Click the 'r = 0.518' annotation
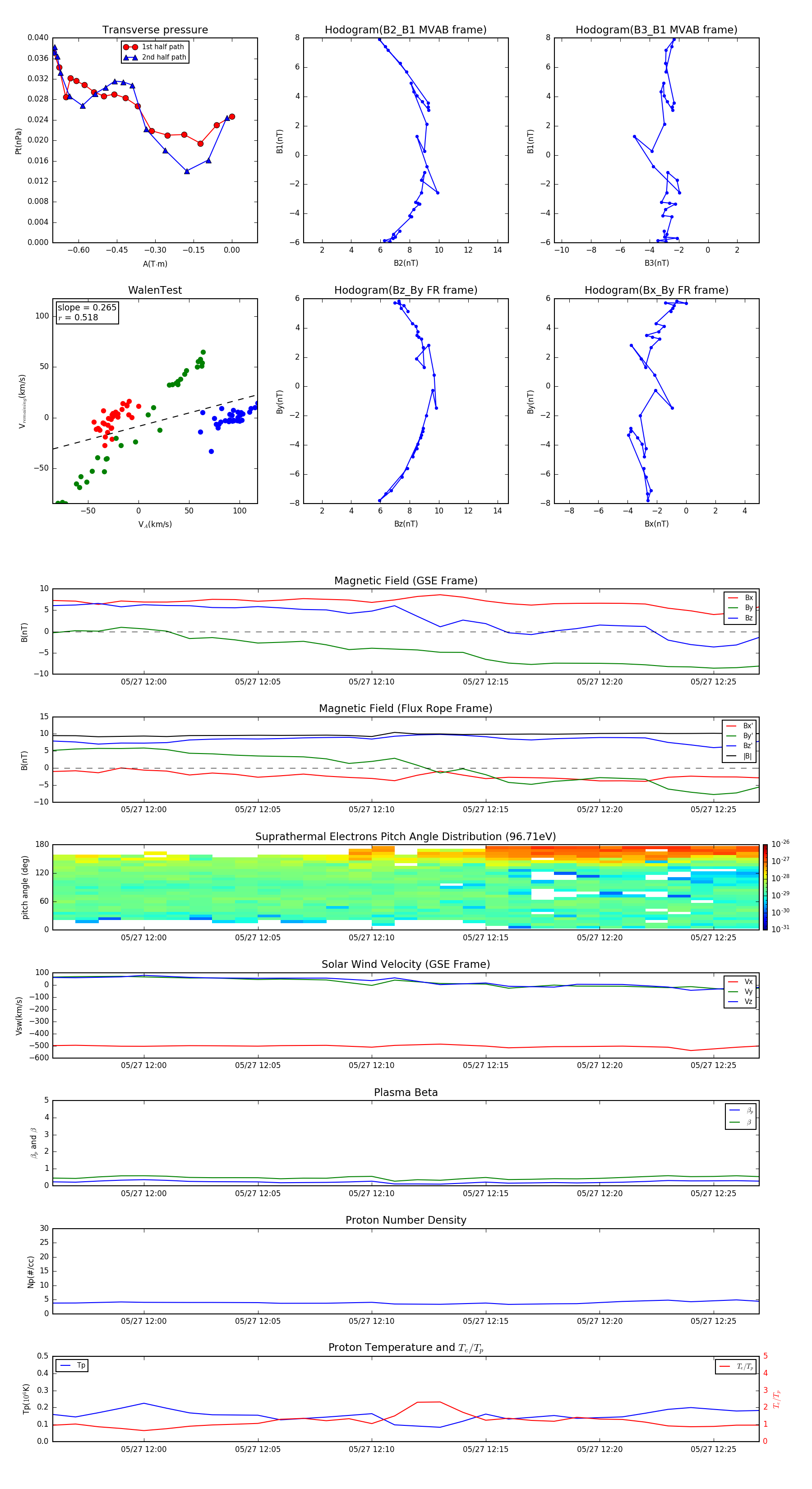The width and height of the screenshot is (812, 1489). (x=78, y=317)
